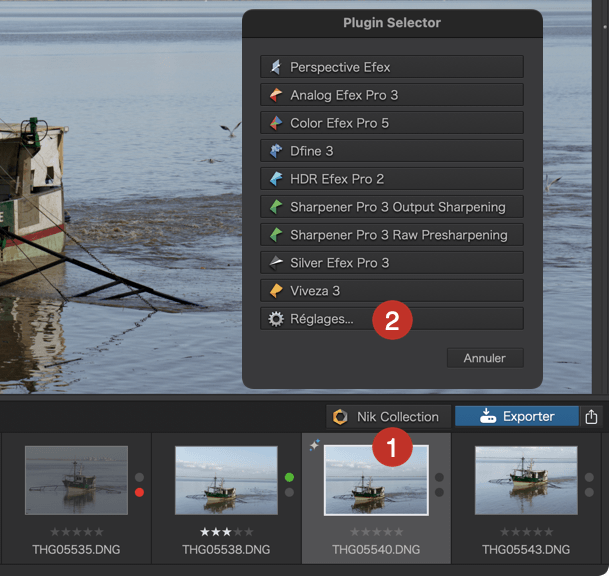609x576 pixels.
Task: Cancel with the Annuler button
Action: tap(485, 358)
